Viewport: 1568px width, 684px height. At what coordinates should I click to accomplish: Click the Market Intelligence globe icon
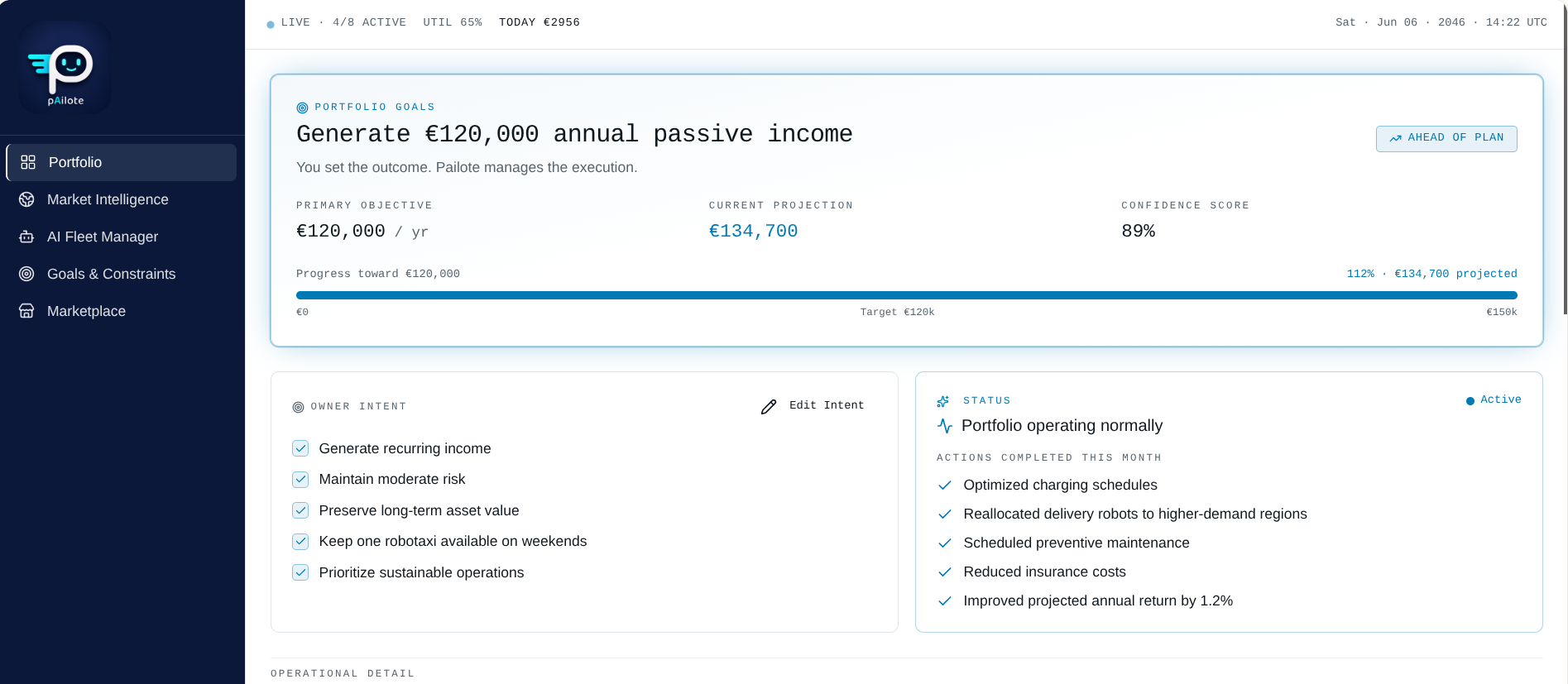(x=26, y=199)
